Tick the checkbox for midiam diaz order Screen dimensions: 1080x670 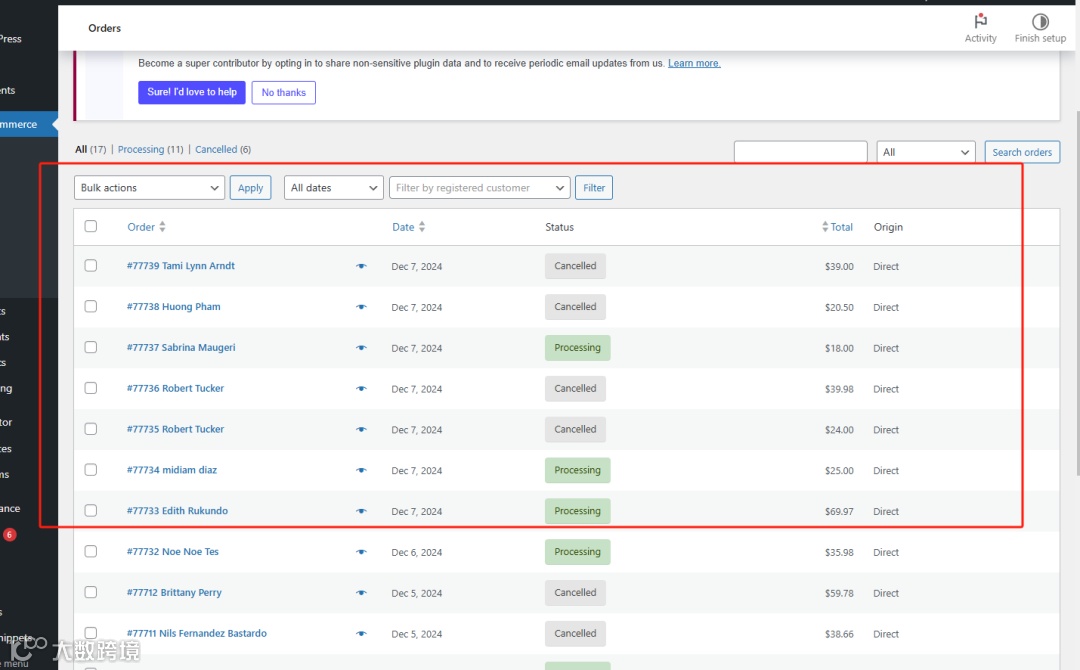tap(91, 469)
